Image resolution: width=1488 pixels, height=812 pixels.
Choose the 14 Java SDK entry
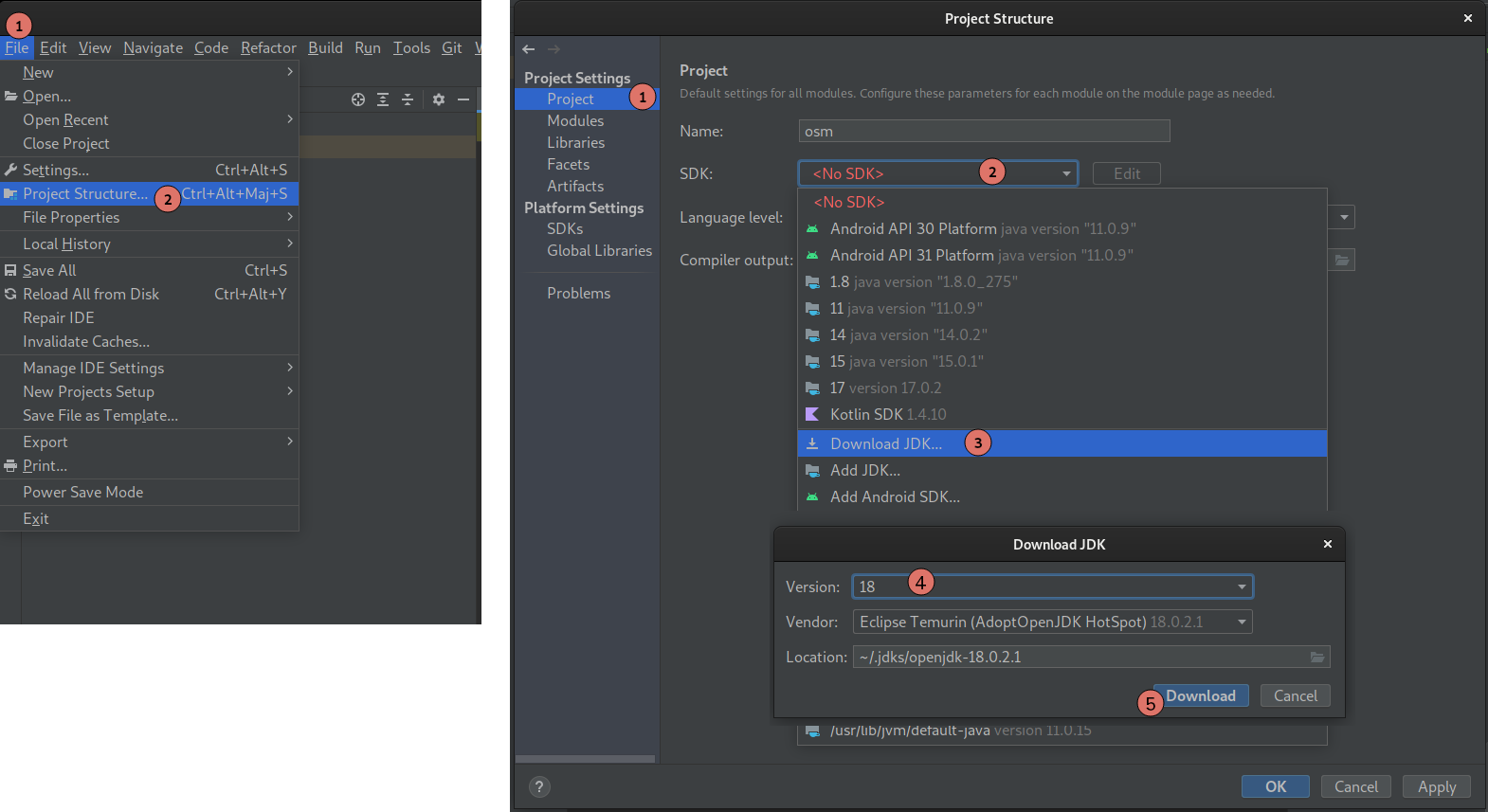pos(1062,334)
